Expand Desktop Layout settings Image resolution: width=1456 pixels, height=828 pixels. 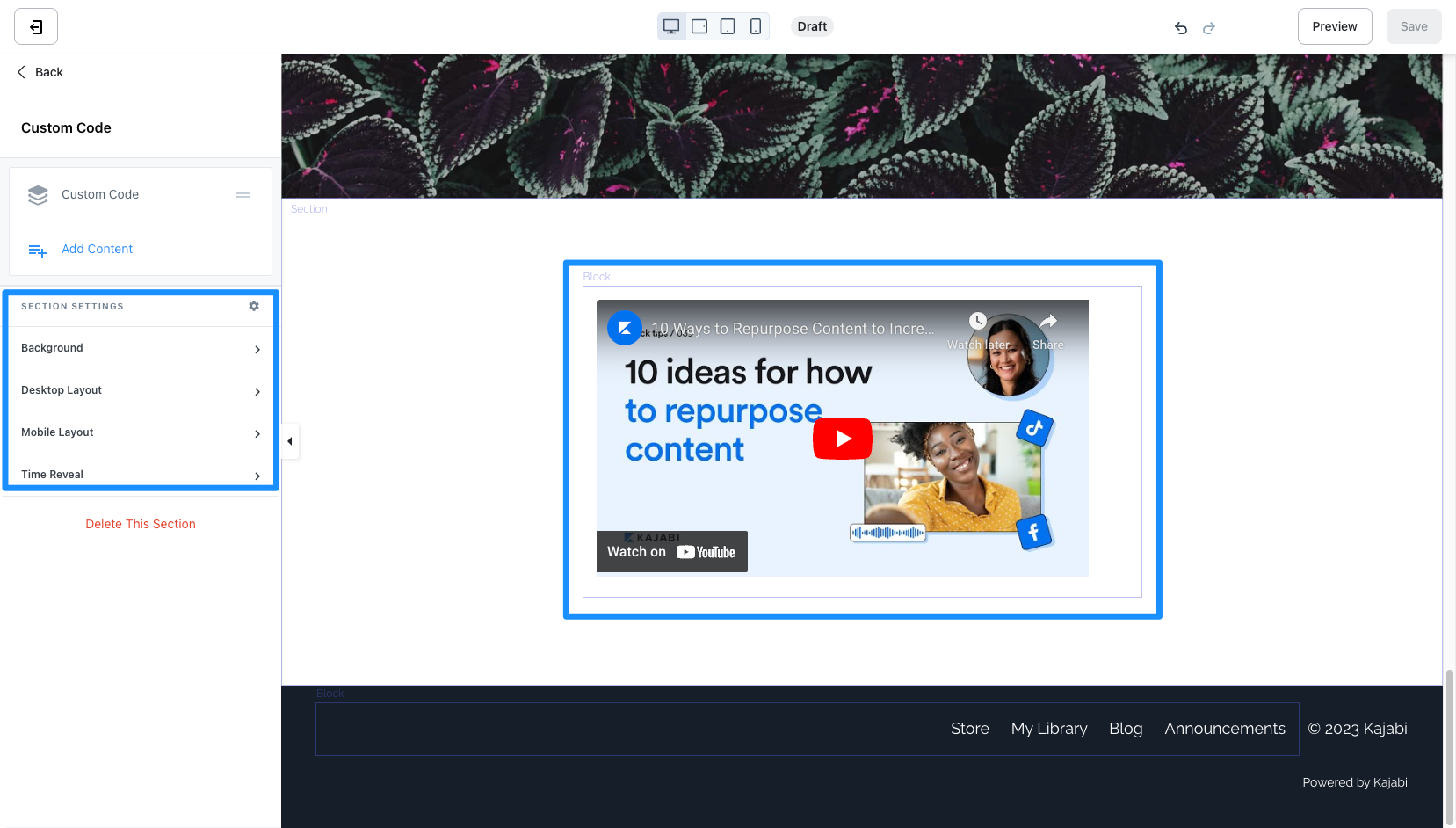coord(141,390)
